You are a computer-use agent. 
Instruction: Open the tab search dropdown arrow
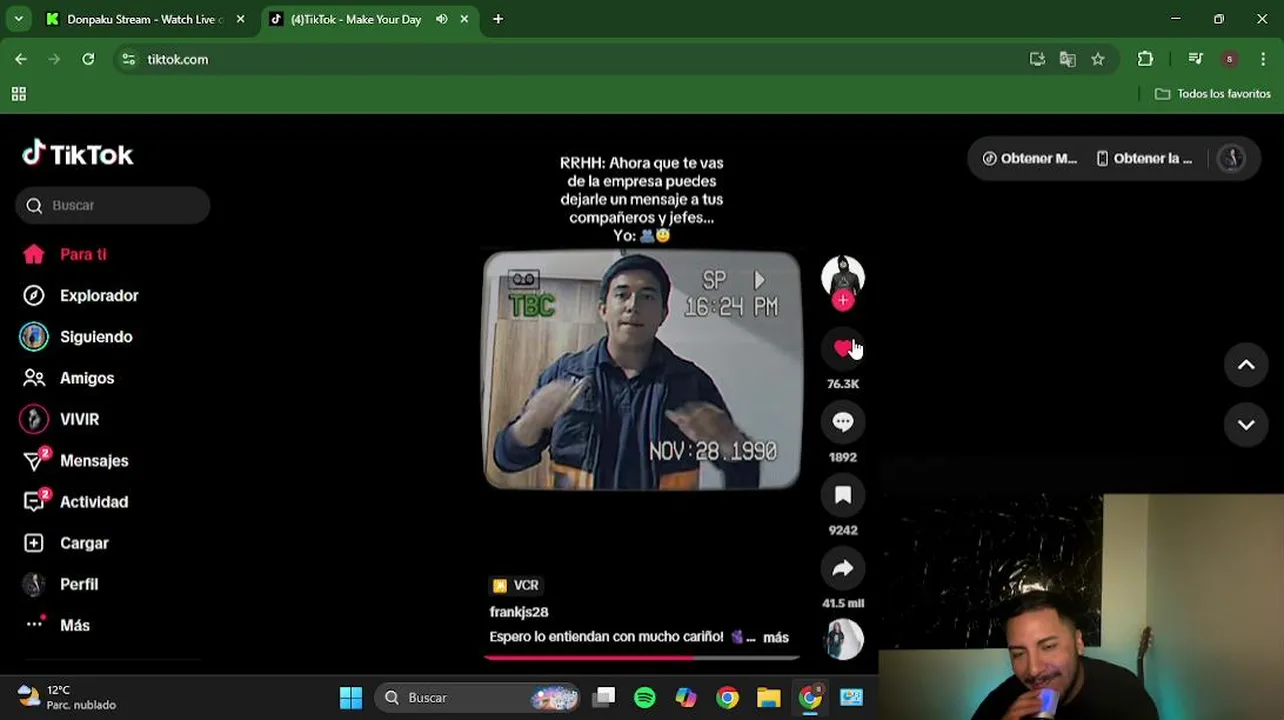[x=18, y=19]
